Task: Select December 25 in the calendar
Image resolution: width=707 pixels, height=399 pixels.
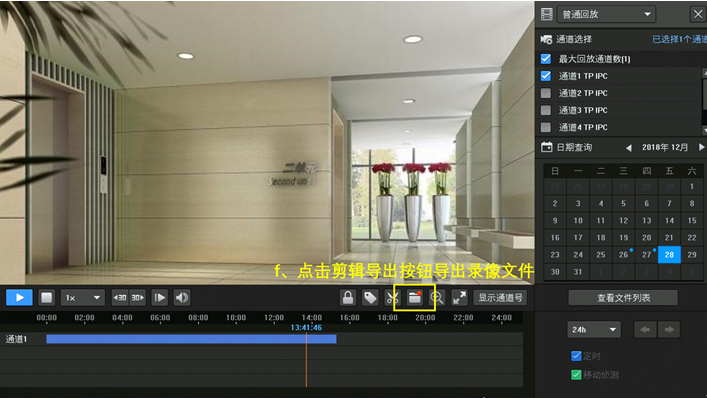Action: tap(601, 255)
